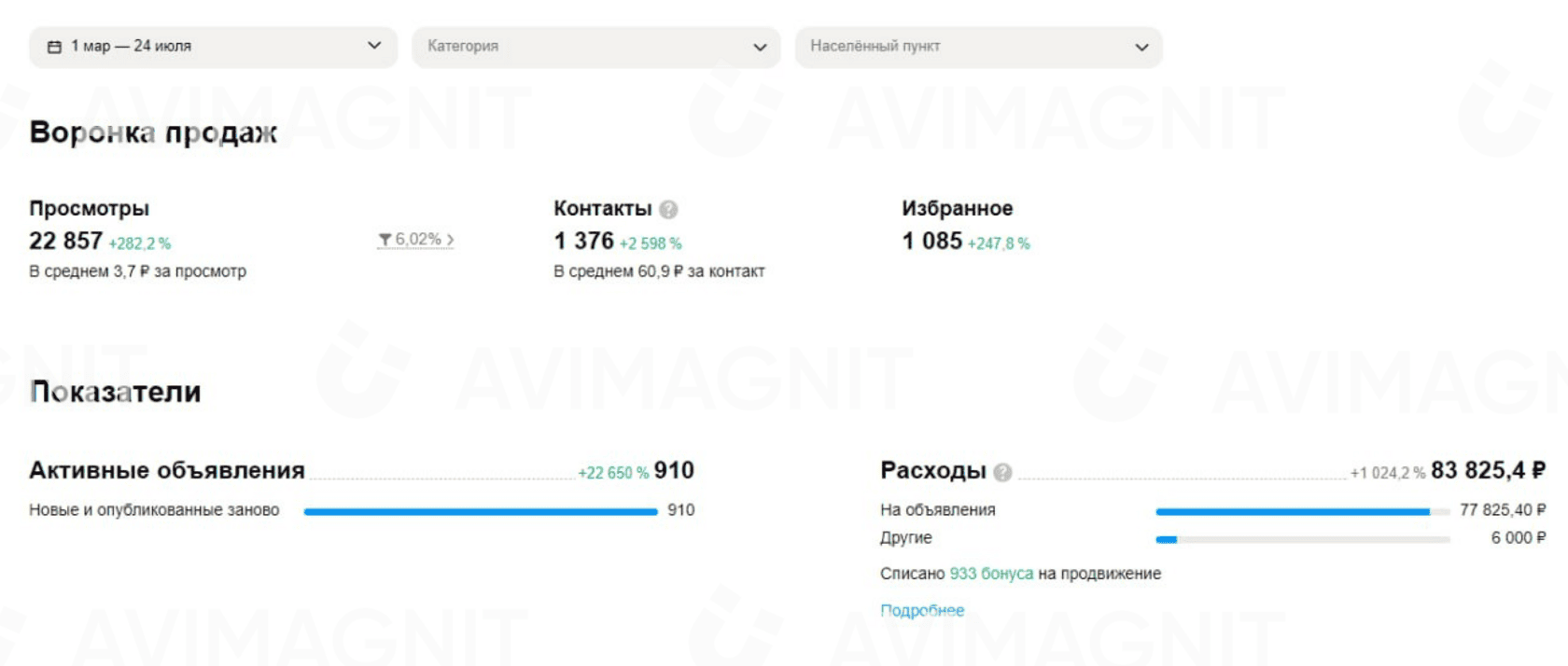Click the +2 598 % growth indicator
This screenshot has height=666, width=1568.
(x=650, y=243)
